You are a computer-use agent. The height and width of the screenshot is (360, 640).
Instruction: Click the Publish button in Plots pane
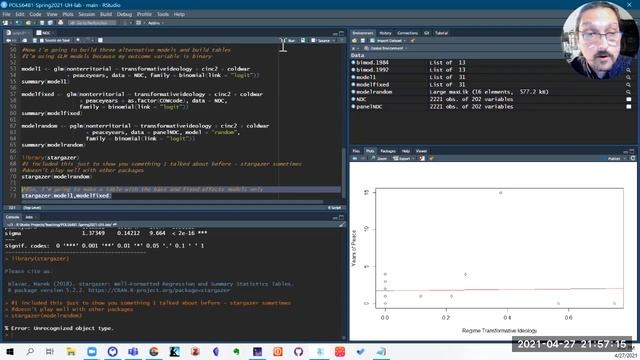click(614, 158)
